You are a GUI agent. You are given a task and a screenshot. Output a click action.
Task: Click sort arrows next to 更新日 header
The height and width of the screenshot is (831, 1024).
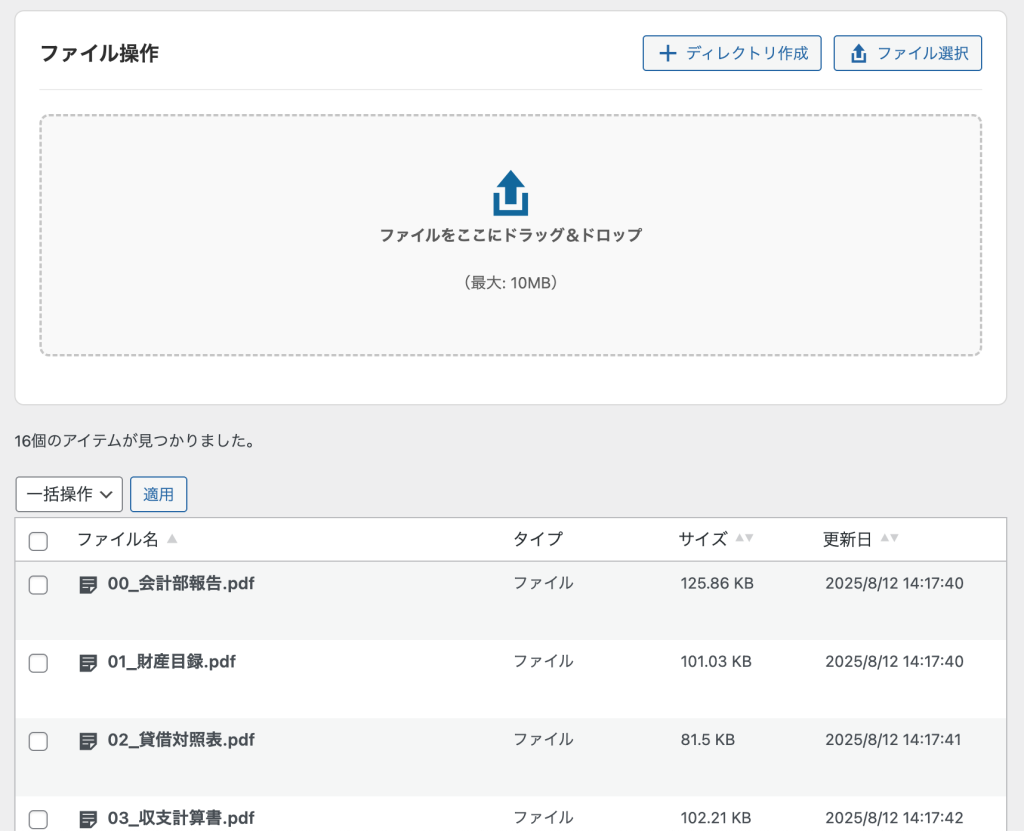point(889,539)
